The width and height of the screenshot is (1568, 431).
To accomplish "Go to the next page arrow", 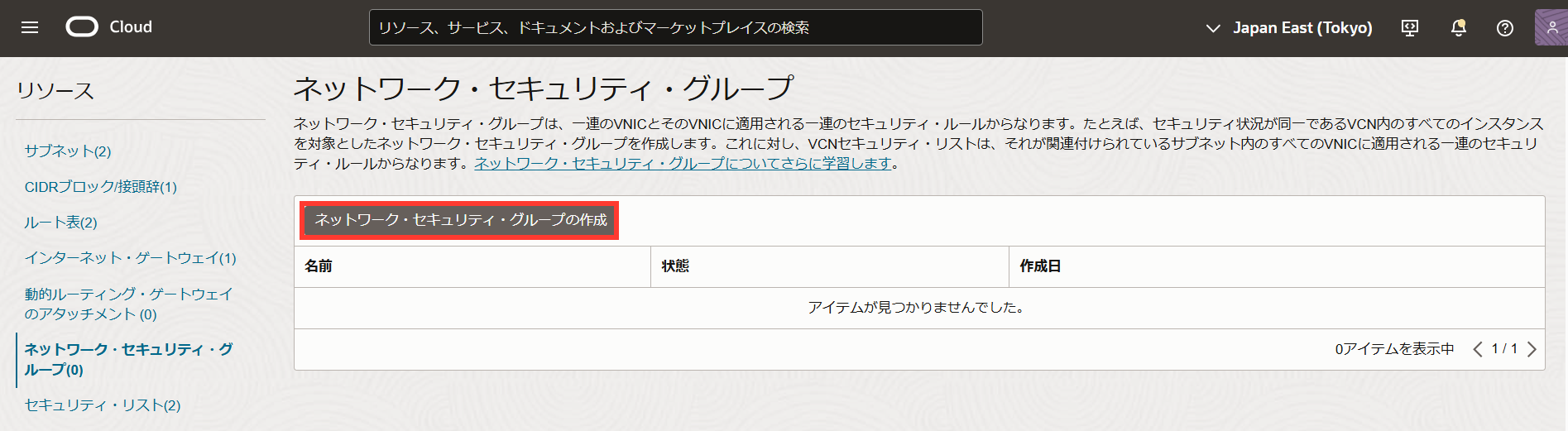I will point(1532,349).
